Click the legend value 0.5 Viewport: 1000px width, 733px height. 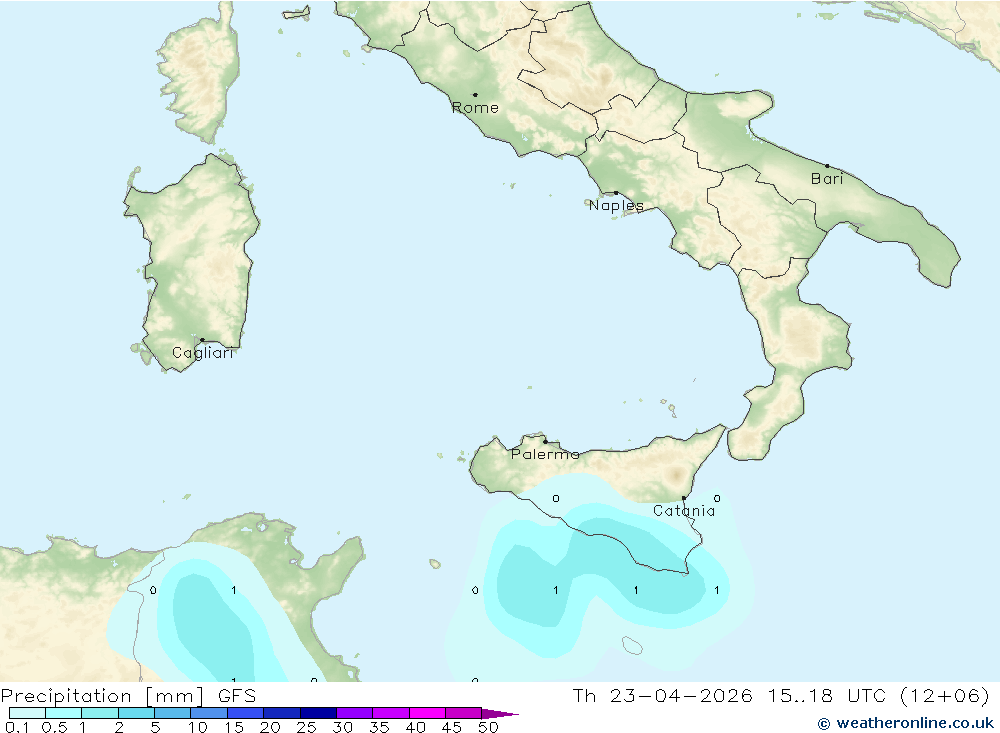click(54, 727)
